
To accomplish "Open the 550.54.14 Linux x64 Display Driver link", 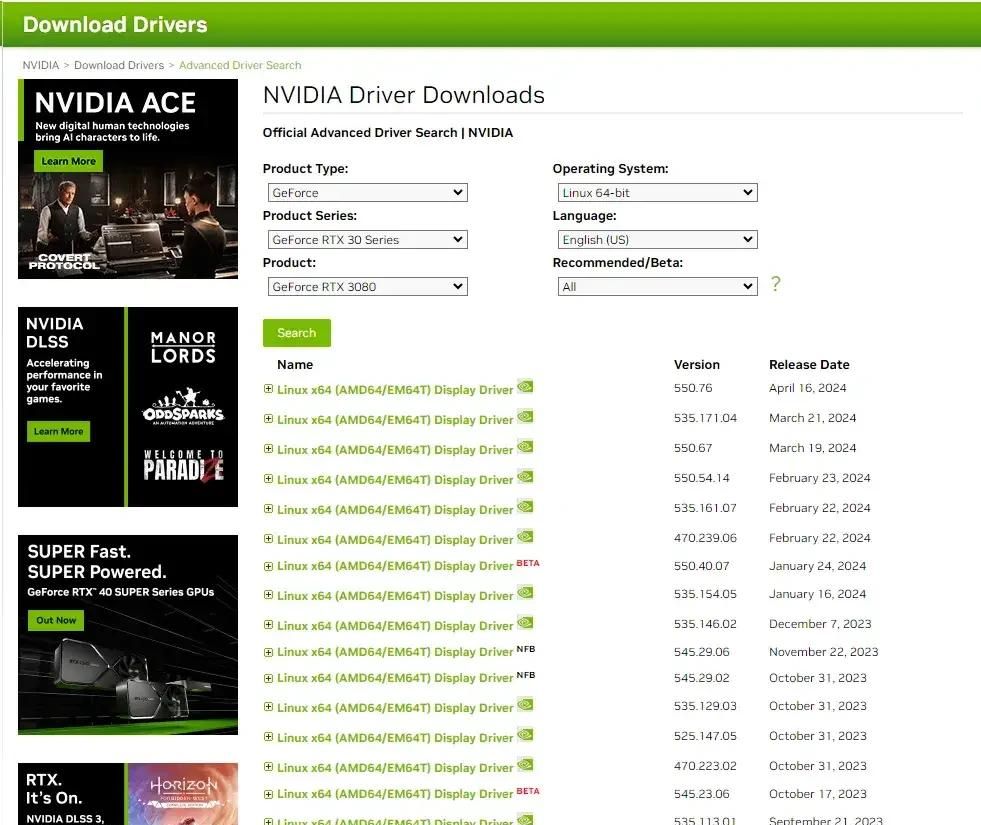I will click(x=395, y=480).
